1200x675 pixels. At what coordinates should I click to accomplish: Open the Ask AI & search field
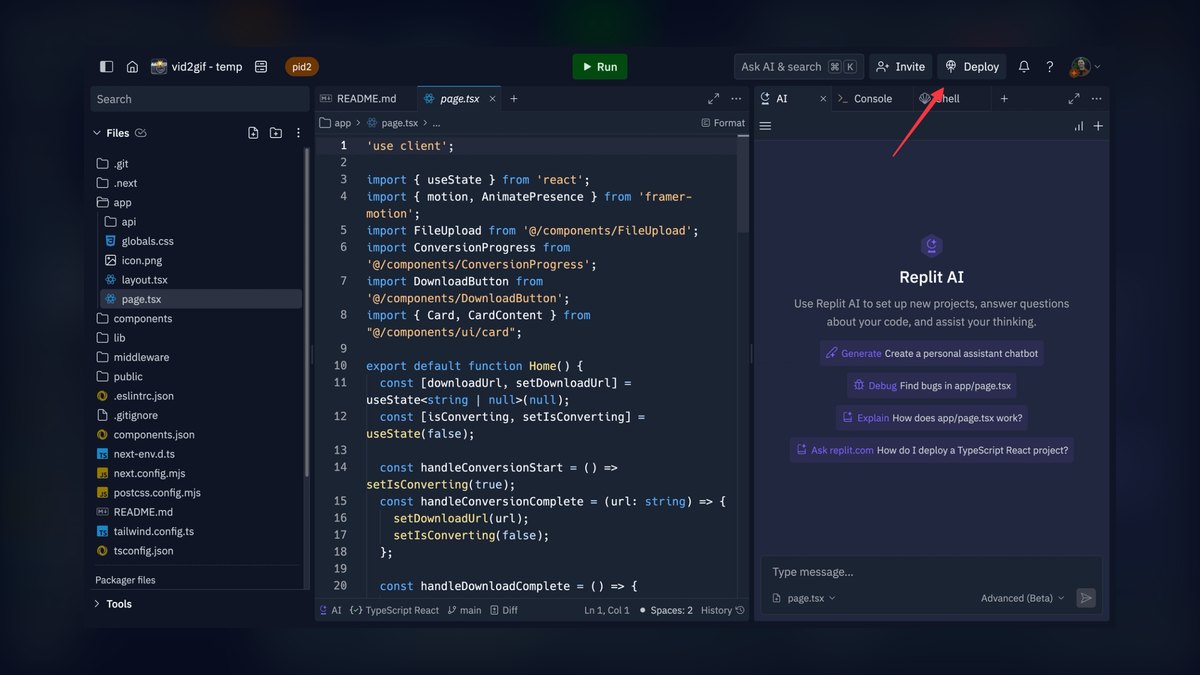799,67
